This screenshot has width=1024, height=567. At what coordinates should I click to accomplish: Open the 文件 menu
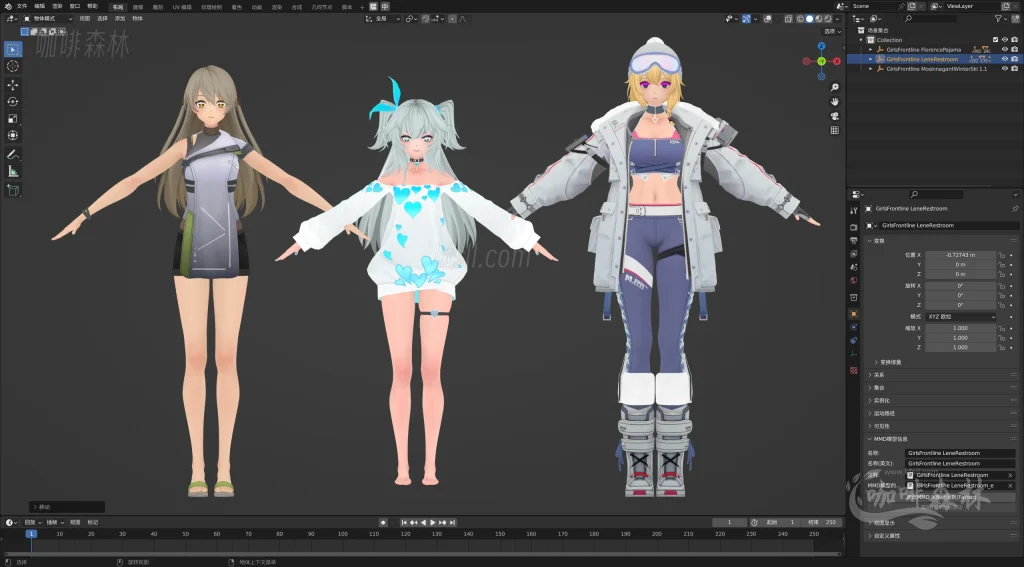point(22,6)
